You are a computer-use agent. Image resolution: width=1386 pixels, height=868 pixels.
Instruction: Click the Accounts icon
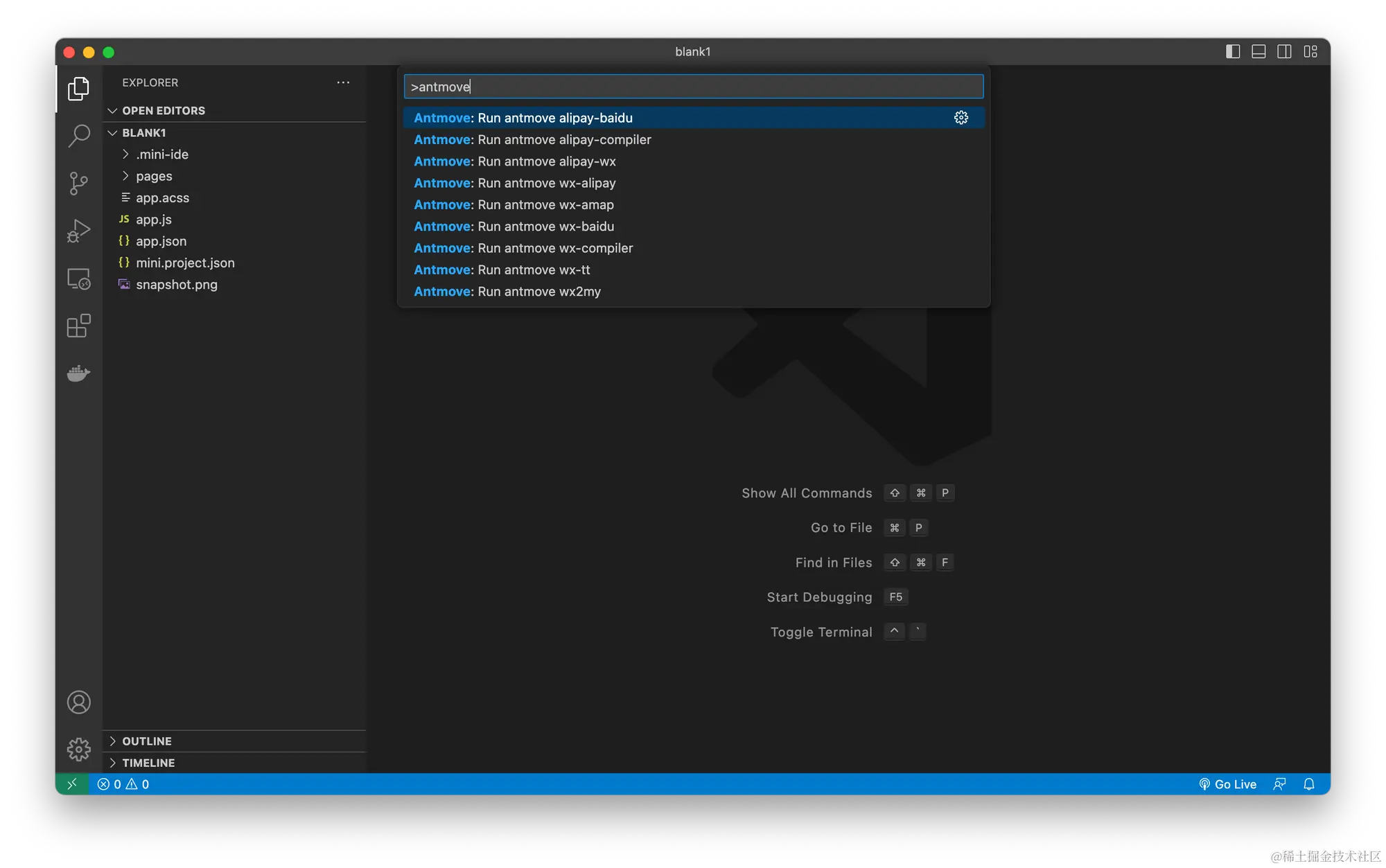click(x=79, y=702)
